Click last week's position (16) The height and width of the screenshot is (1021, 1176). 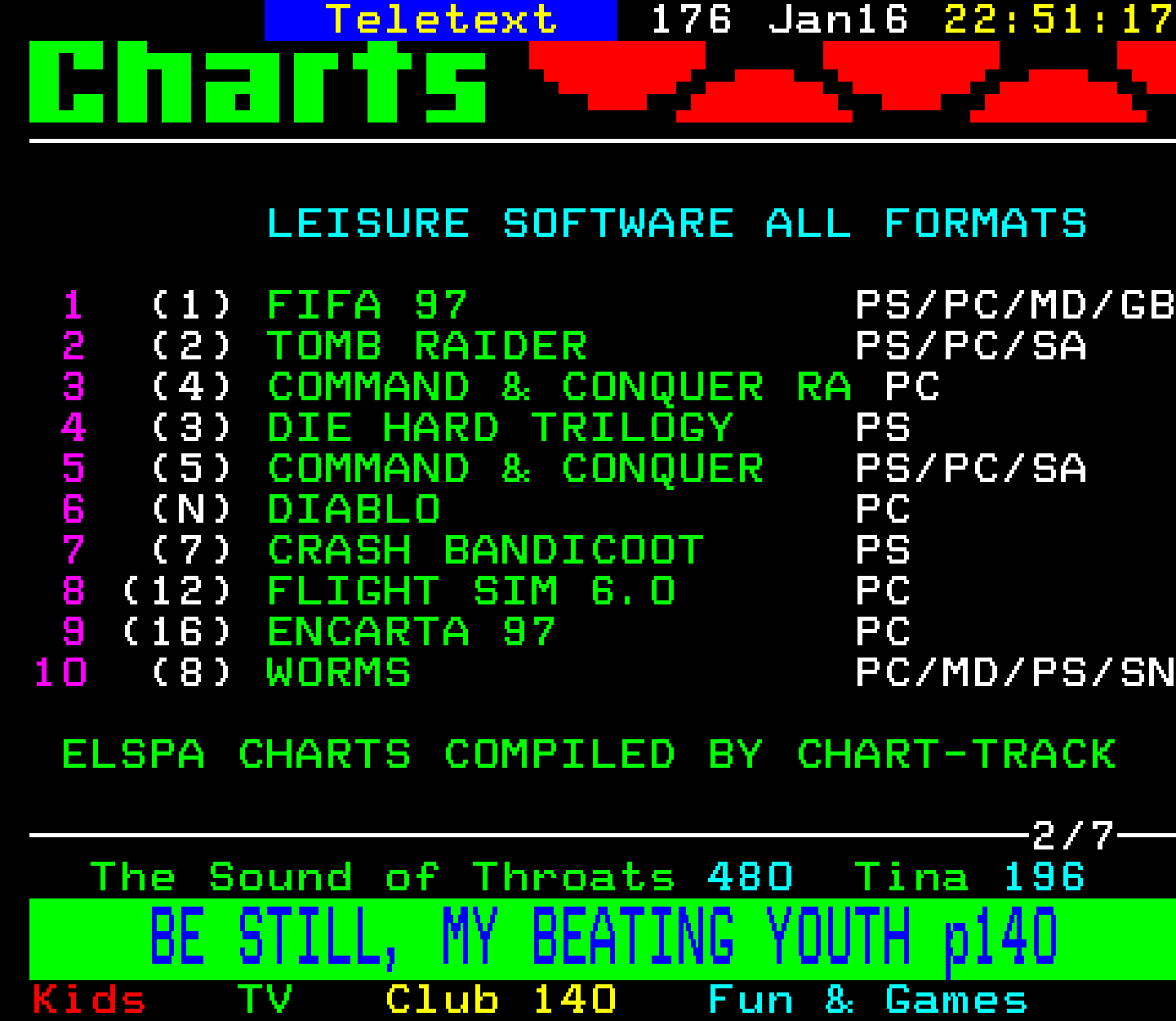[177, 632]
